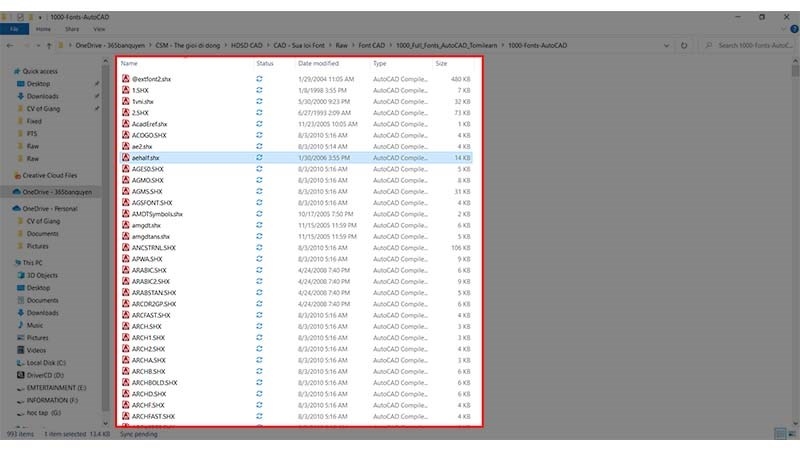800x450 pixels.
Task: Click file list scrollbar up arrow
Action: pyautogui.click(x=795, y=61)
